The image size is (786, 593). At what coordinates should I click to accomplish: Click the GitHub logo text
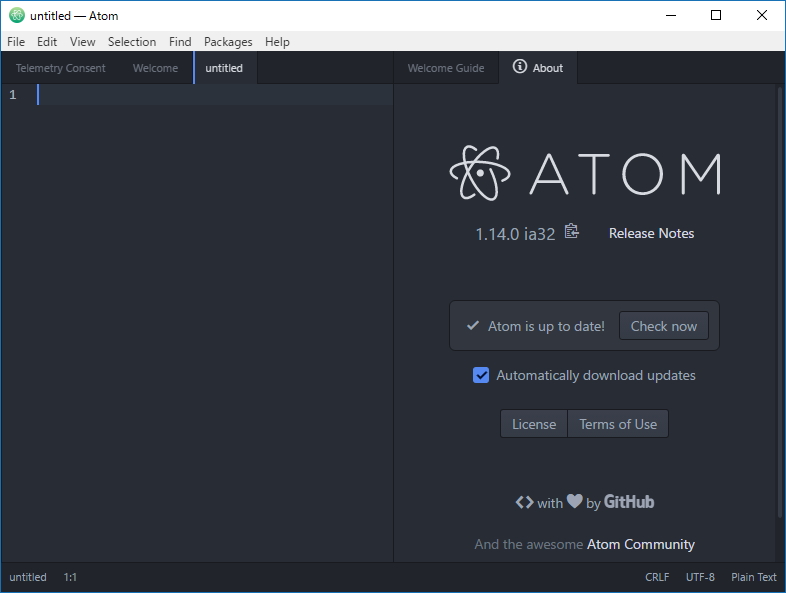point(629,501)
